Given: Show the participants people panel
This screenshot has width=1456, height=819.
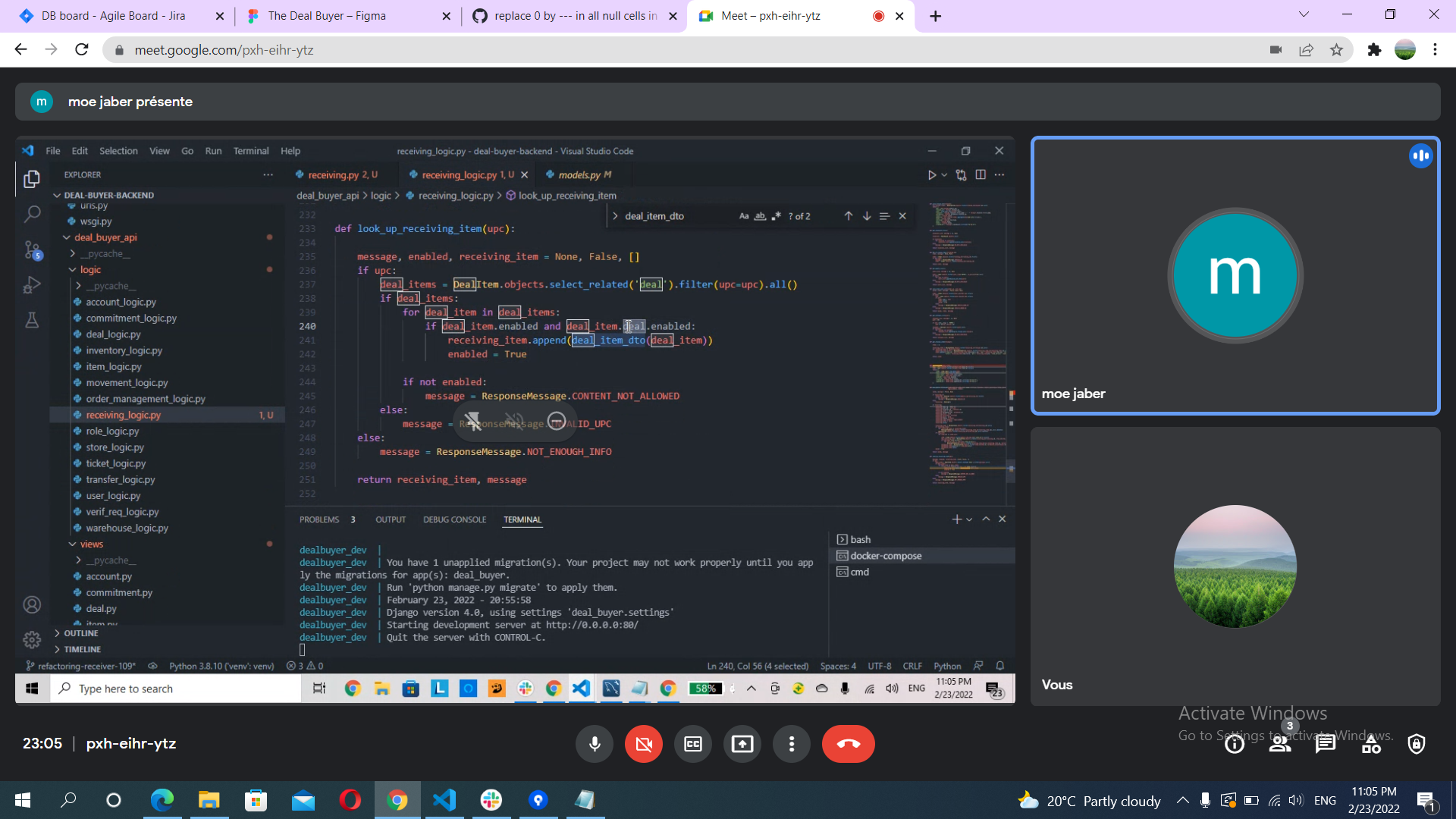Looking at the screenshot, I should (1280, 744).
